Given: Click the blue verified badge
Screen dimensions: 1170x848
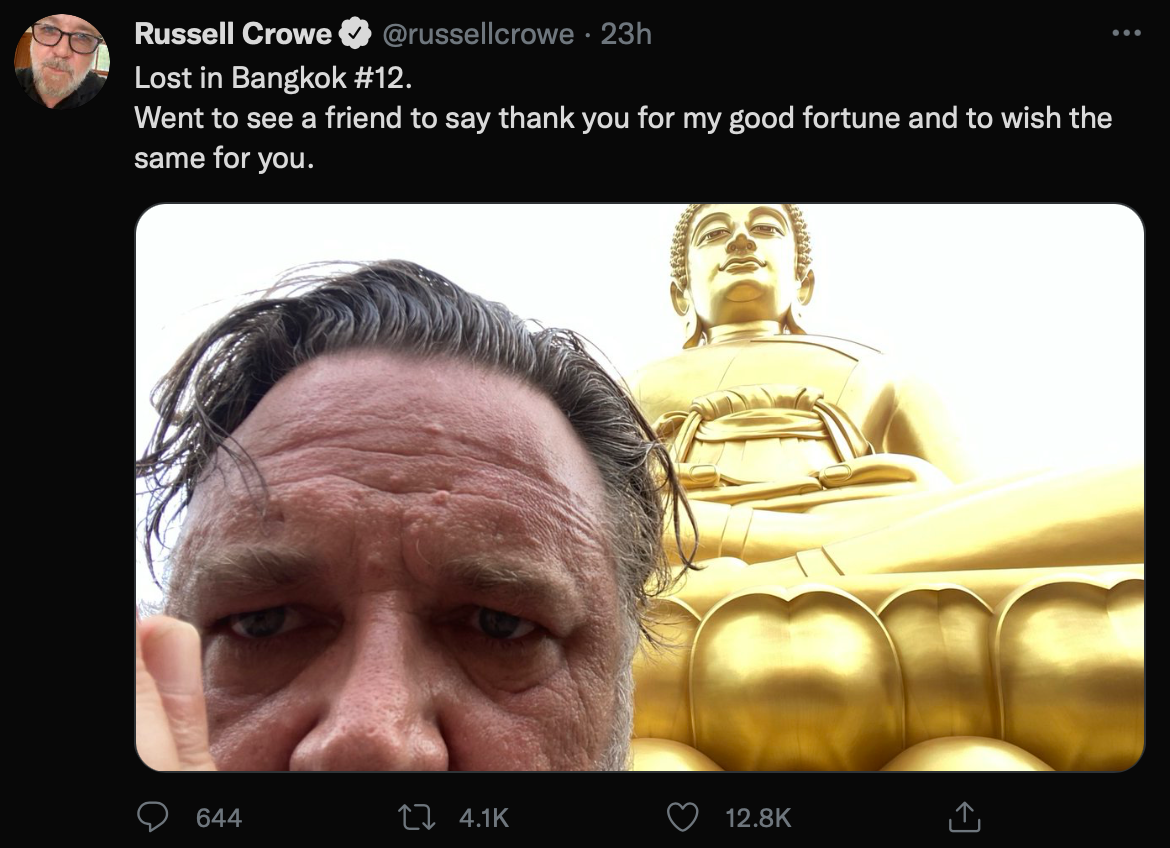Looking at the screenshot, I should tap(354, 34).
